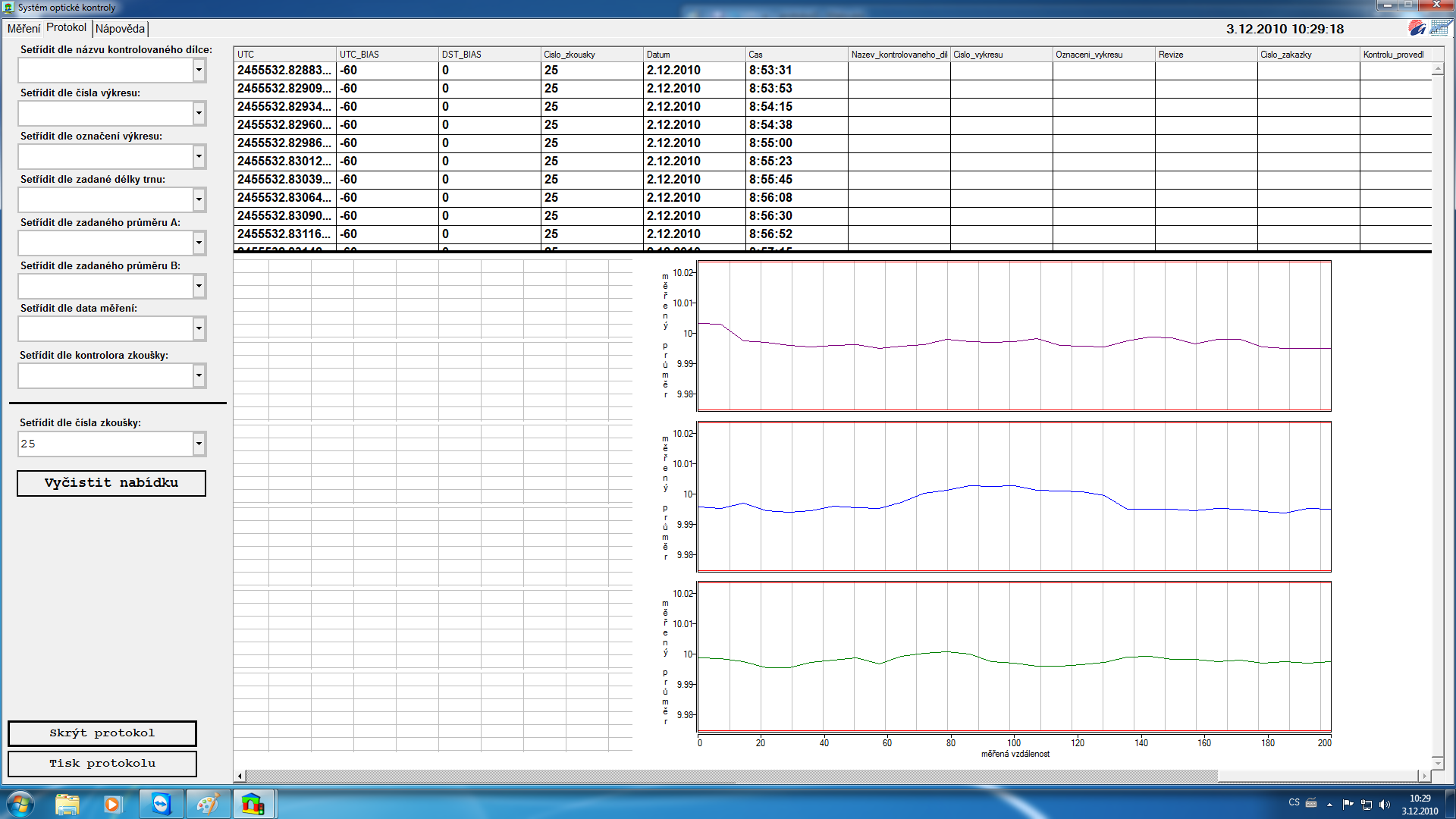Image resolution: width=1456 pixels, height=819 pixels.
Task: Open Windows Explorer folder icon
Action: (67, 804)
